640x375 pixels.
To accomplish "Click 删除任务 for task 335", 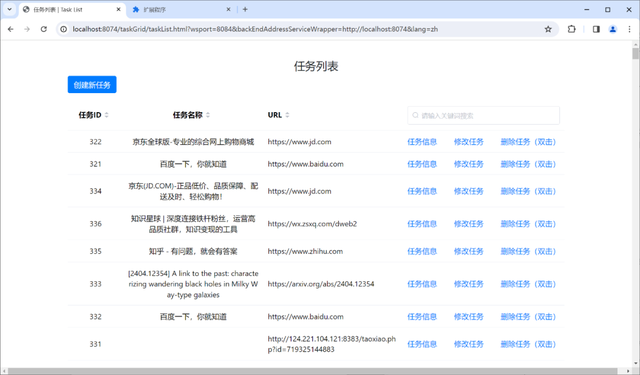I will coord(528,251).
